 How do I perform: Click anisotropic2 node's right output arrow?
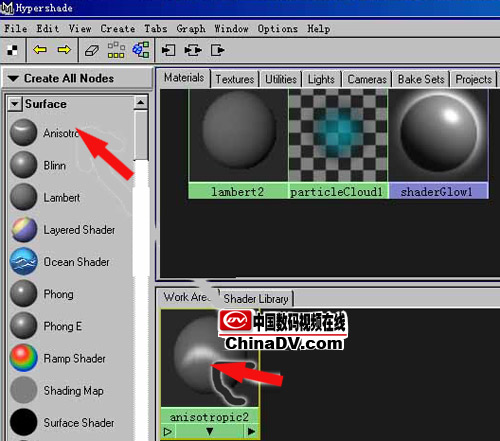(x=251, y=432)
